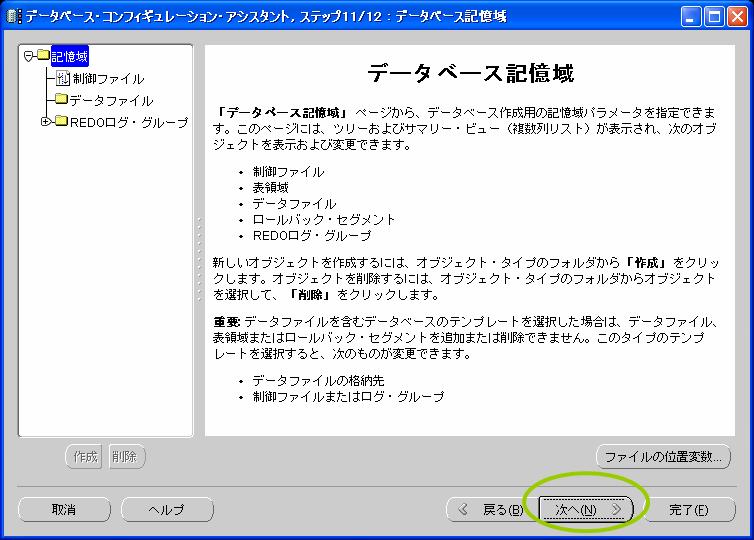Go back with 戻る(B) button
Screen dimensions: 754x540
pos(490,509)
